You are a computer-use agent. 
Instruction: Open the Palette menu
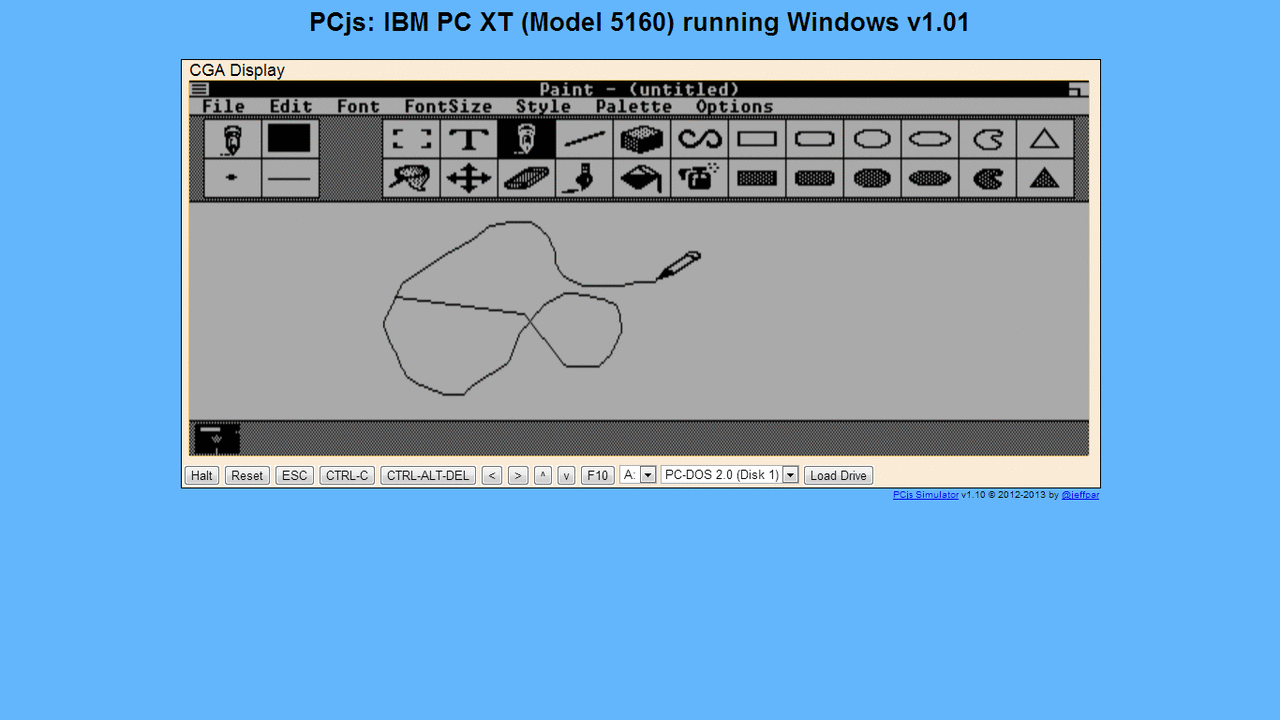coord(634,106)
